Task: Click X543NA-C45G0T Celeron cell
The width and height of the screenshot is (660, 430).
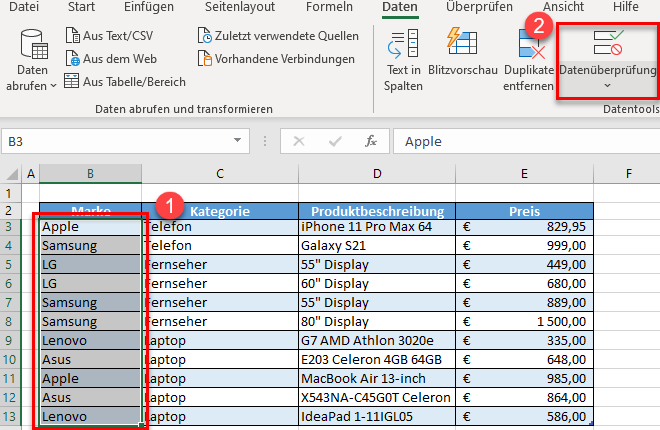Action: (377, 398)
